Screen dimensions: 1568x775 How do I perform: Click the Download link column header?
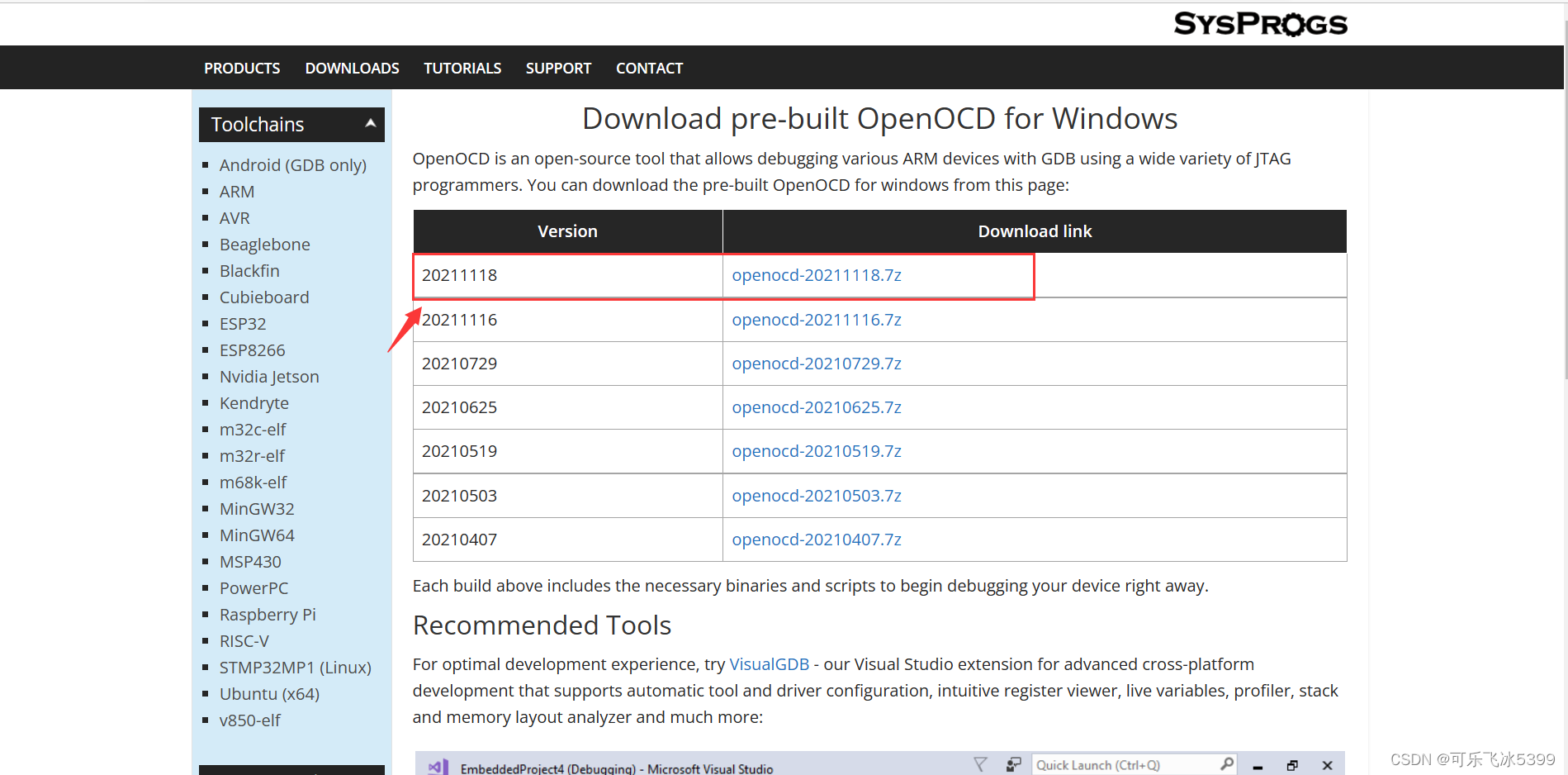[1035, 231]
